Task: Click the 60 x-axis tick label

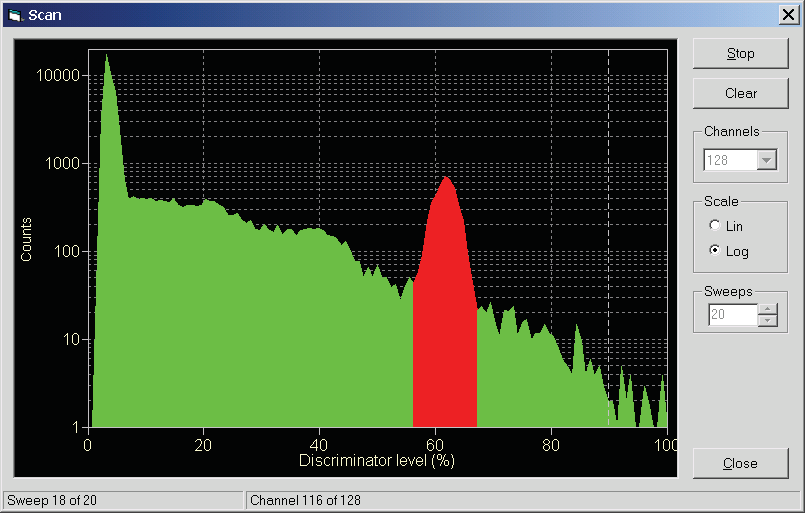Action: 435,445
